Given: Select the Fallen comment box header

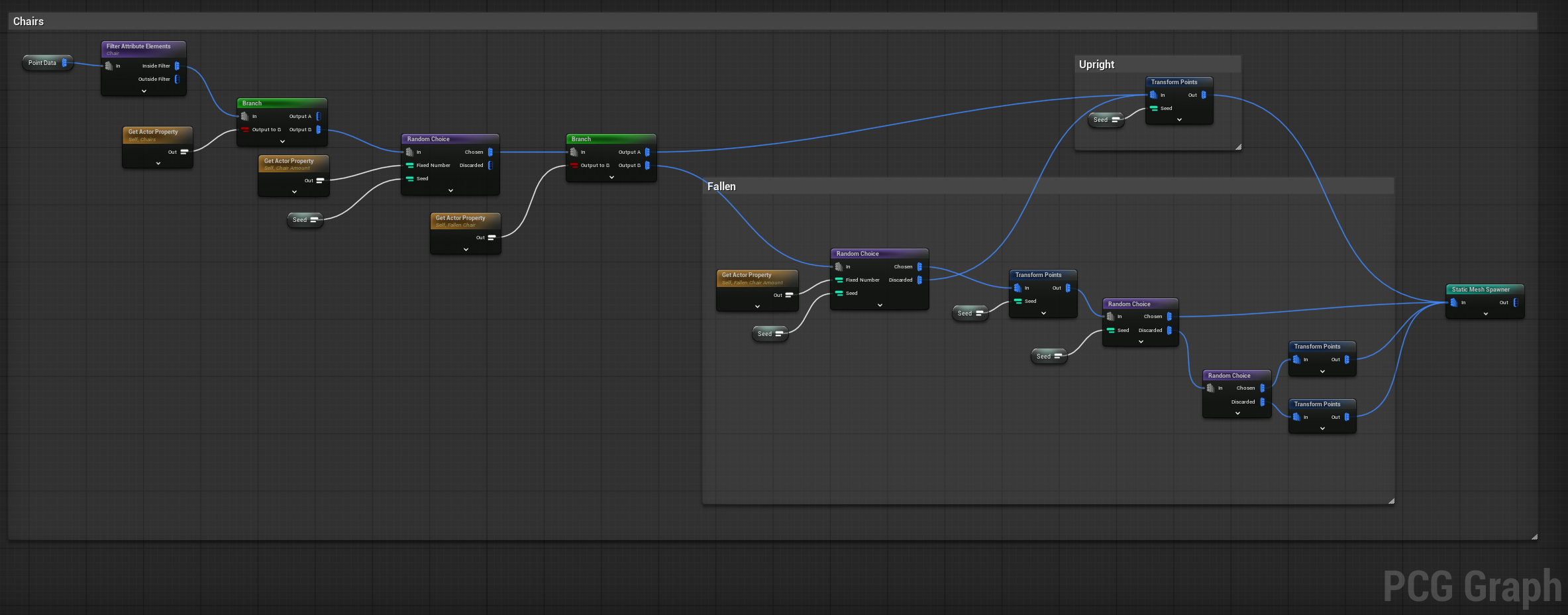Looking at the screenshot, I should 1048,186.
